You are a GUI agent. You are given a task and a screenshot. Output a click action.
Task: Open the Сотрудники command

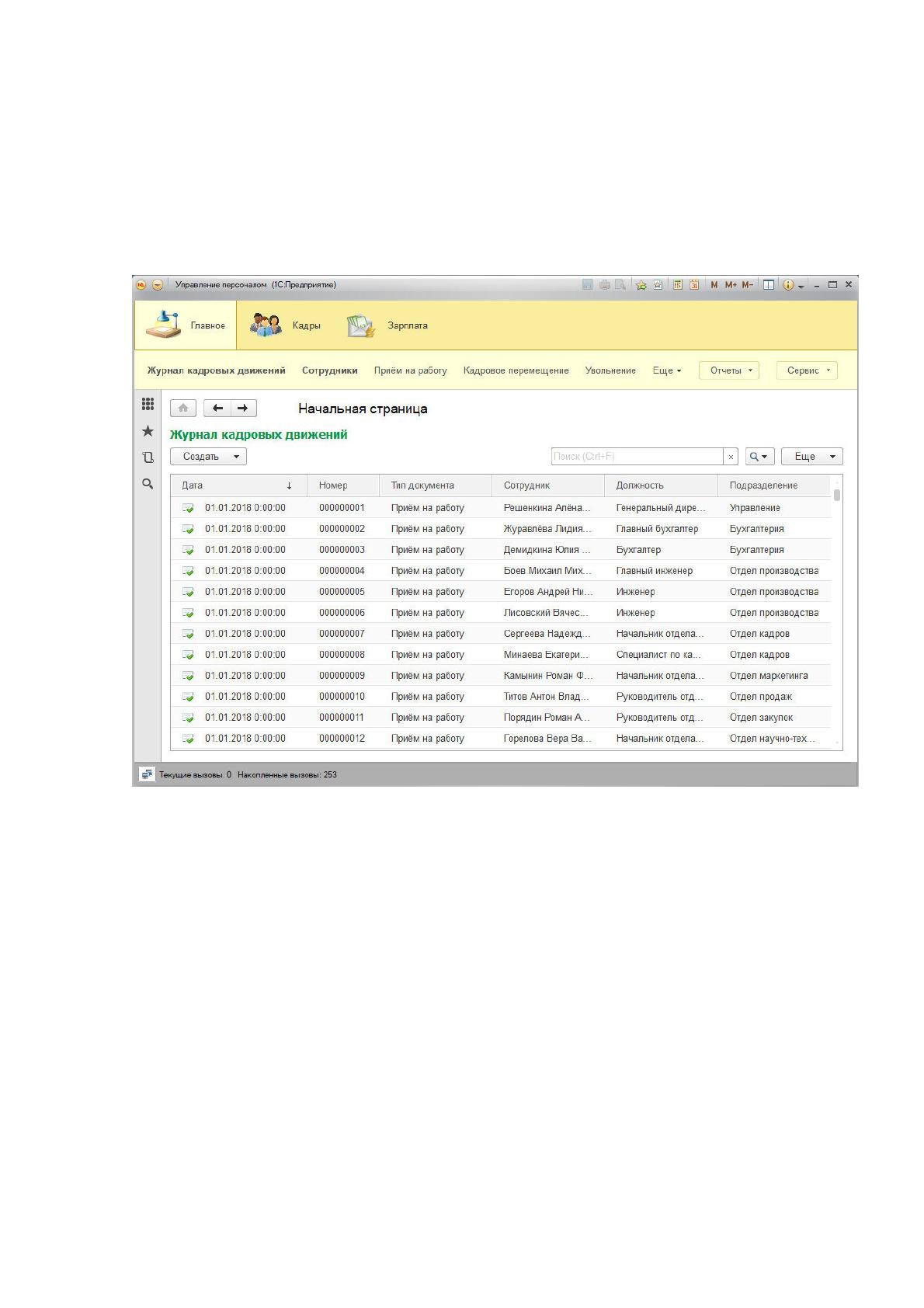(329, 370)
